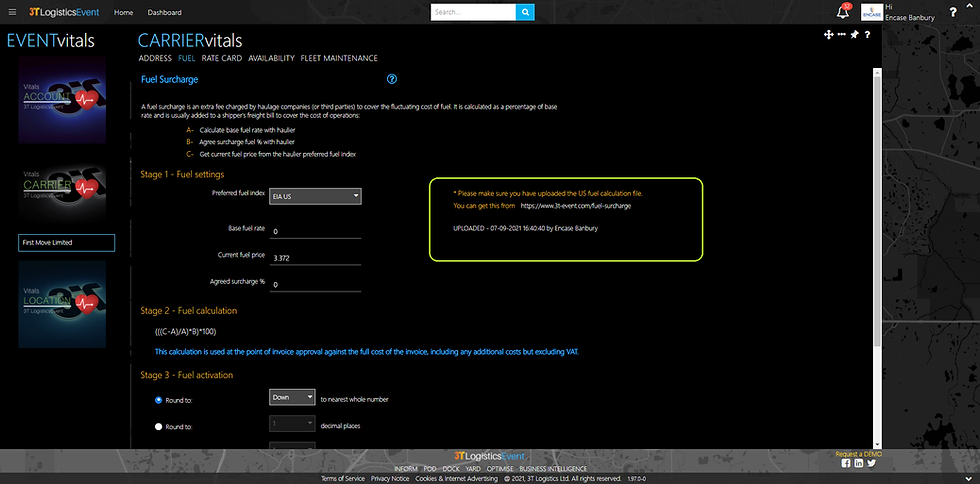Open the panel ellipsis options

(x=841, y=35)
